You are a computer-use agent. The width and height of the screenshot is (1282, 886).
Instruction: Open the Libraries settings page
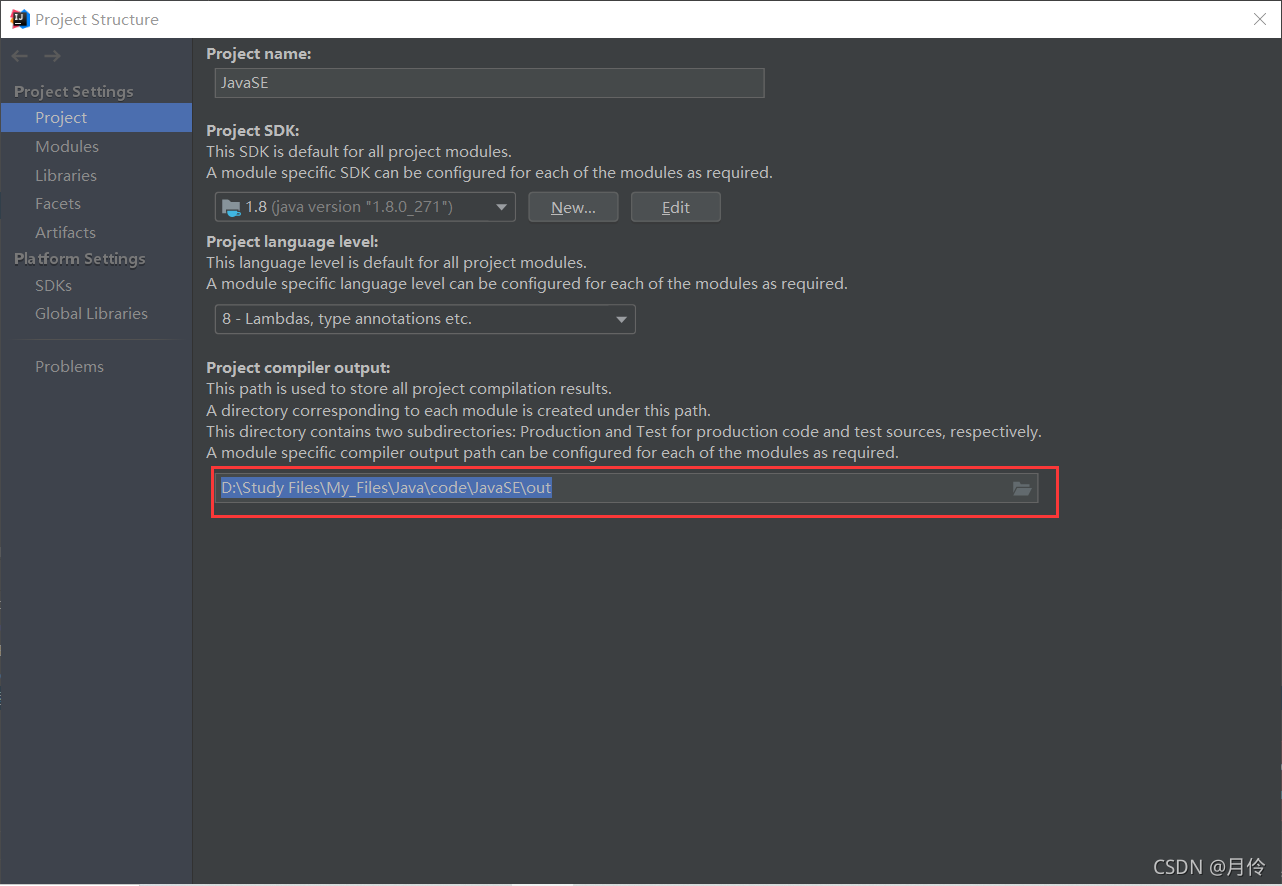click(x=66, y=175)
